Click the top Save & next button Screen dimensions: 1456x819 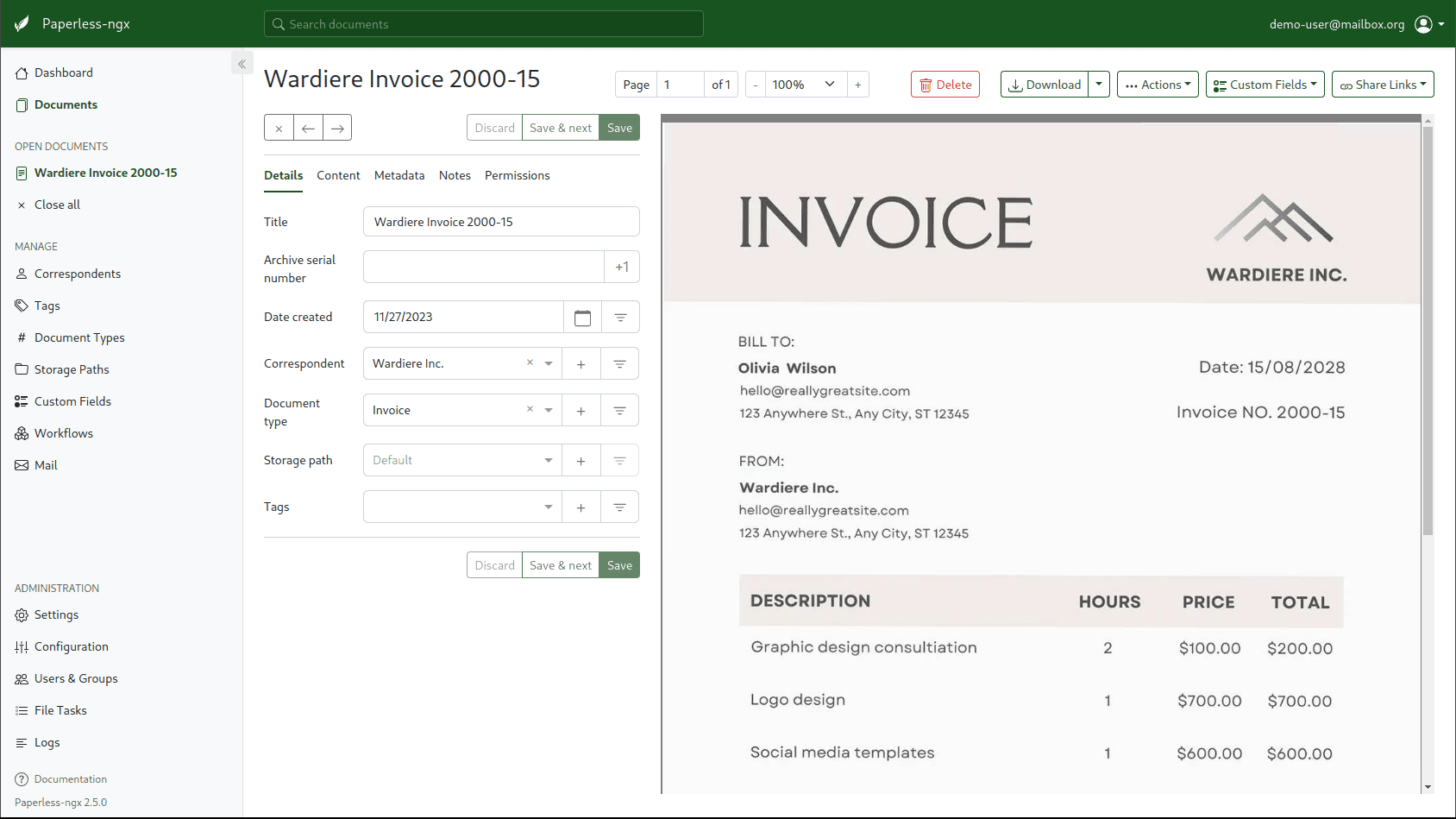coord(560,128)
